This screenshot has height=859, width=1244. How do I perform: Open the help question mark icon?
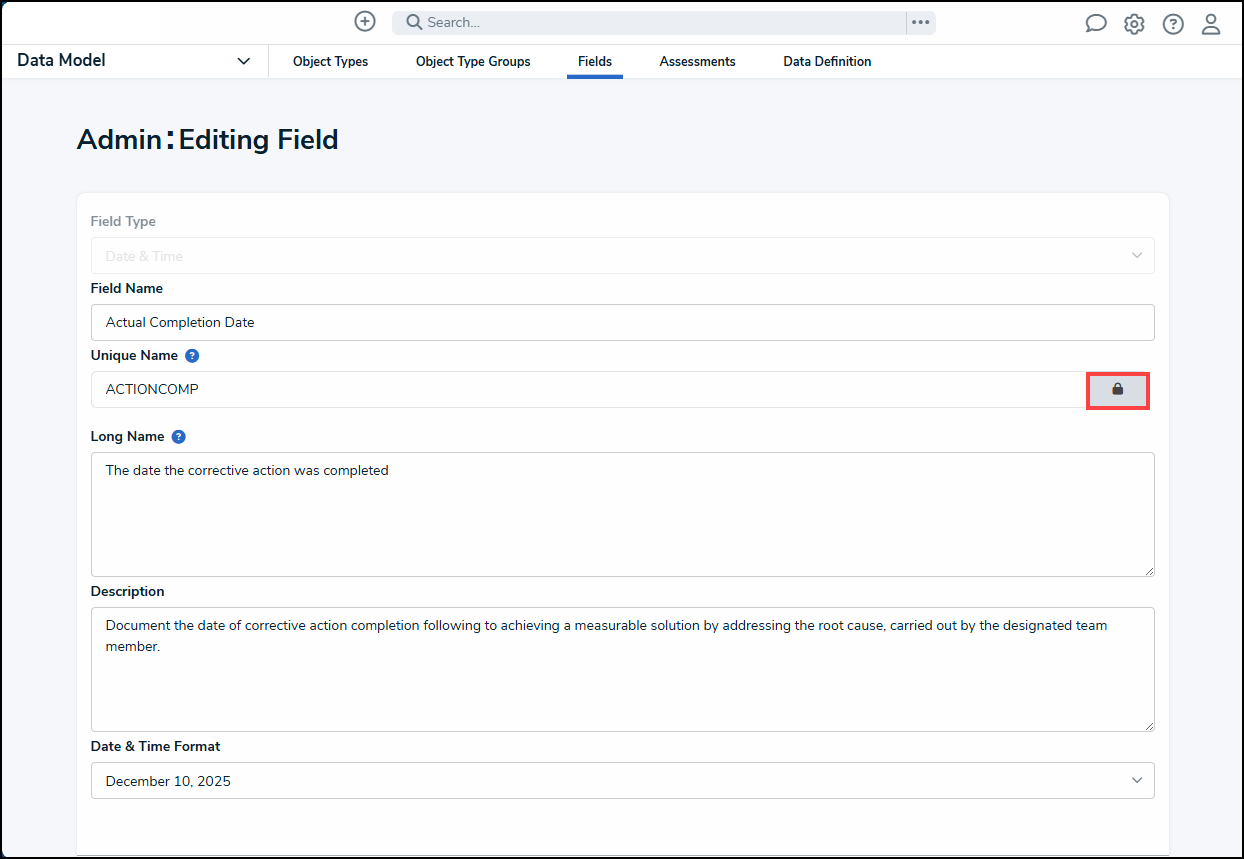point(1173,24)
